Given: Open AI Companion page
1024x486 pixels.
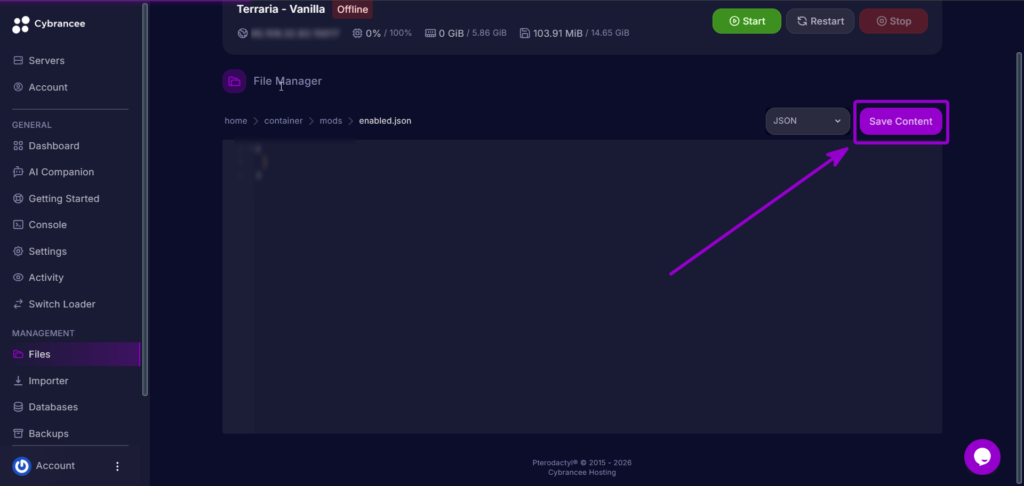Looking at the screenshot, I should (61, 172).
